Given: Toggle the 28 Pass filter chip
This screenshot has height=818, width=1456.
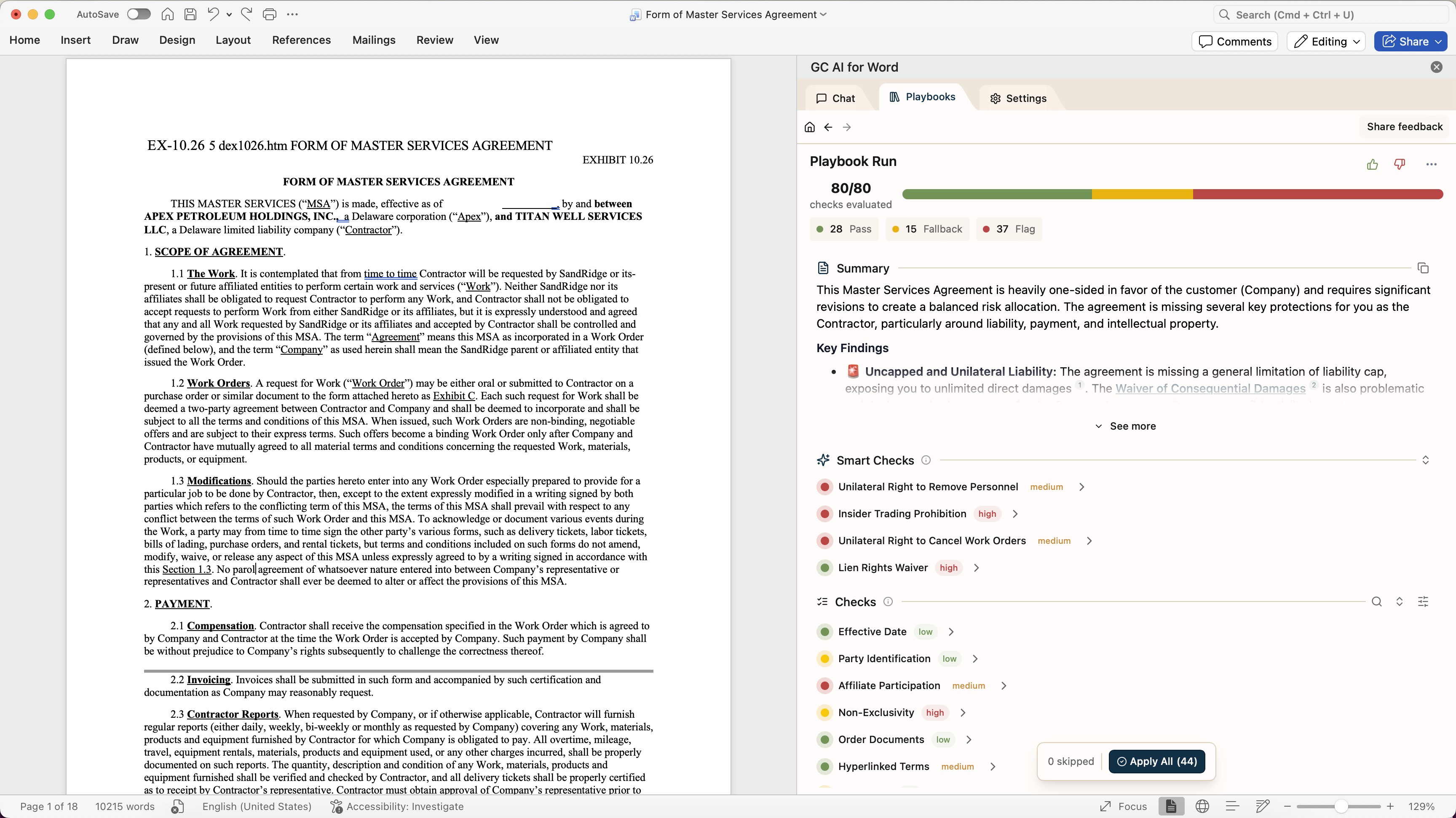Looking at the screenshot, I should click(x=844, y=229).
